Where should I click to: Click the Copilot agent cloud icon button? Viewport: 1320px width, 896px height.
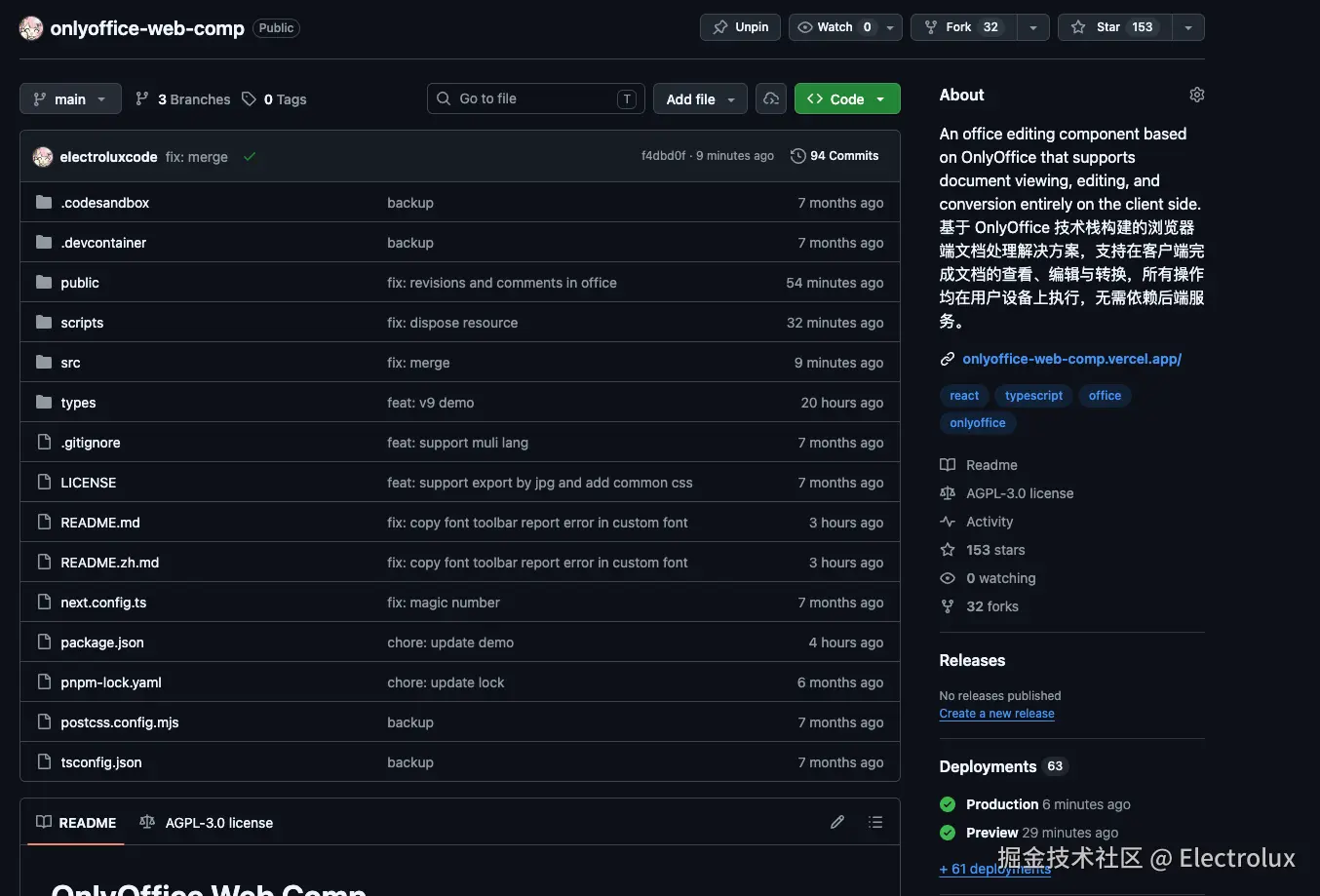(771, 98)
